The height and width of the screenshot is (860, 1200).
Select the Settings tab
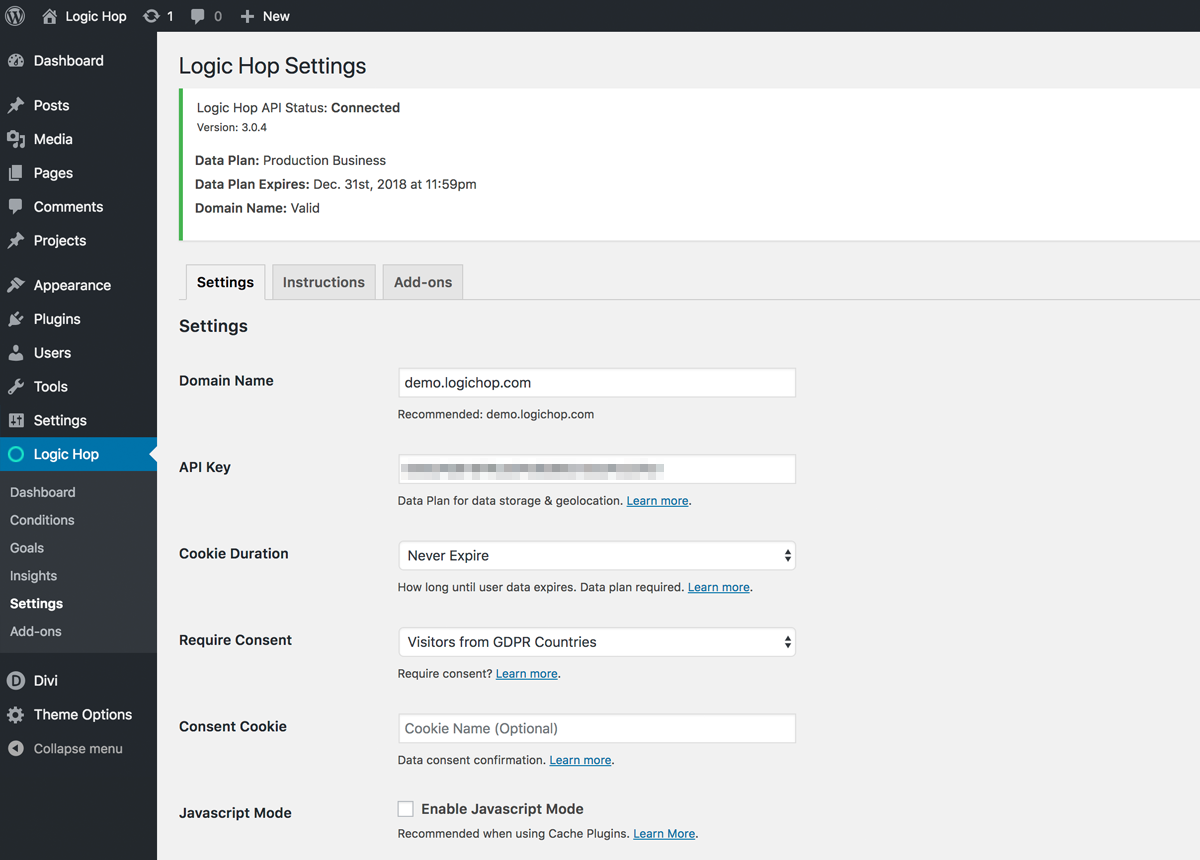225,282
